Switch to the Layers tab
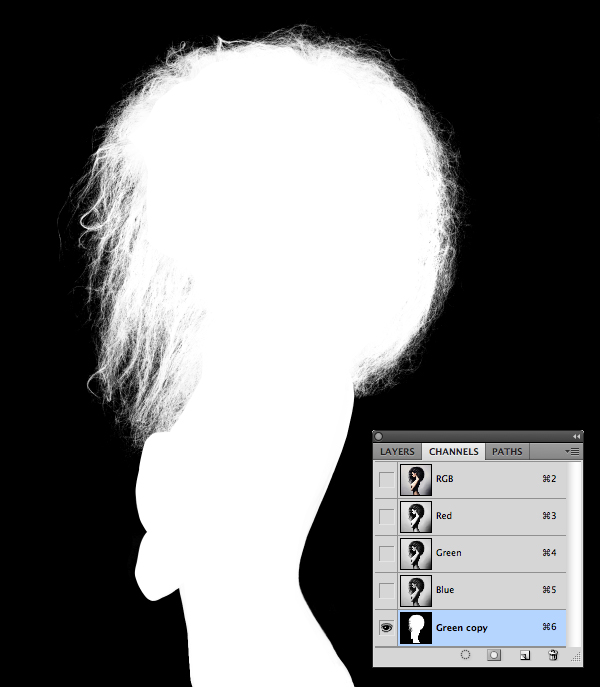This screenshot has height=687, width=600. click(397, 451)
